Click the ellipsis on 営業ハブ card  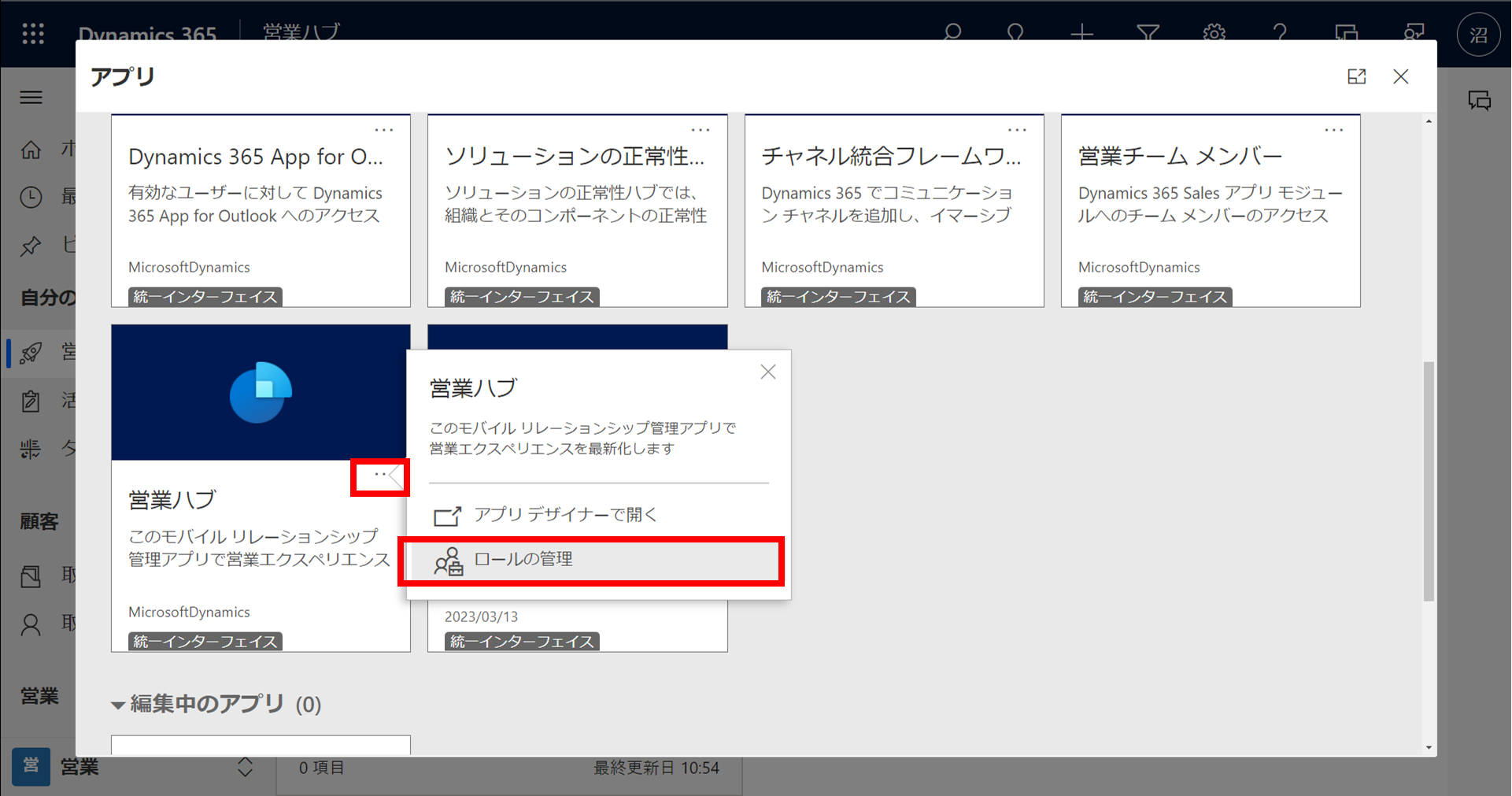click(x=380, y=474)
